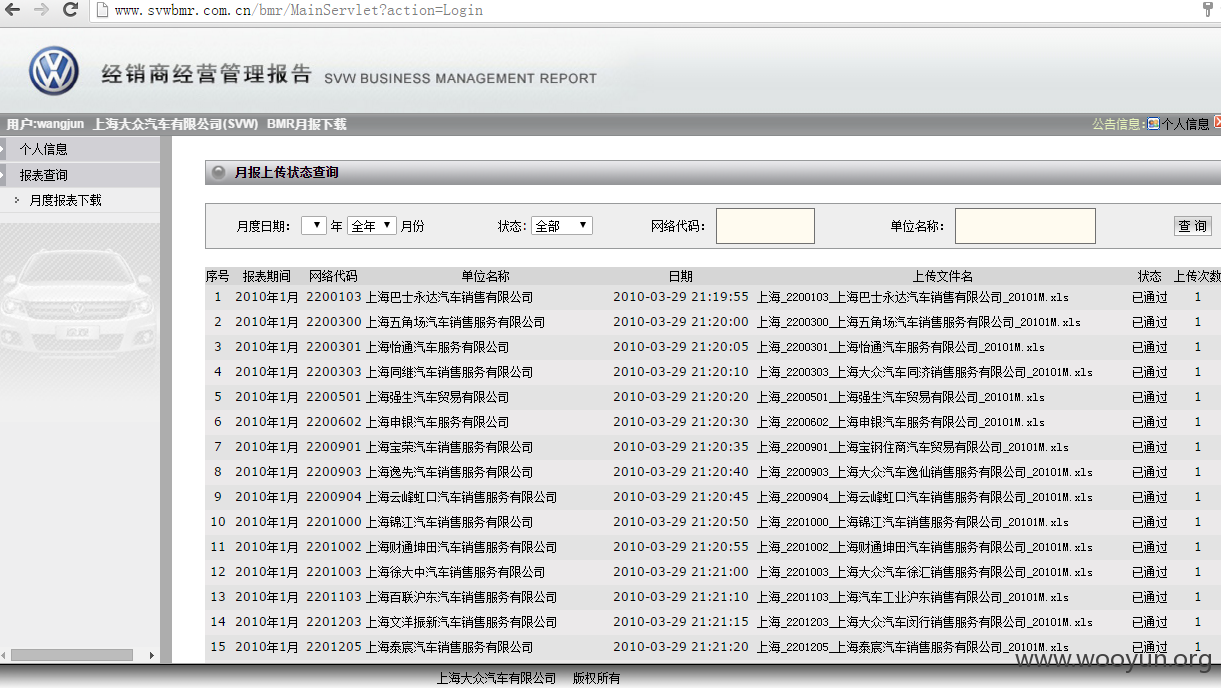Click the round icon beside 月报上传状态查询

coord(219,172)
